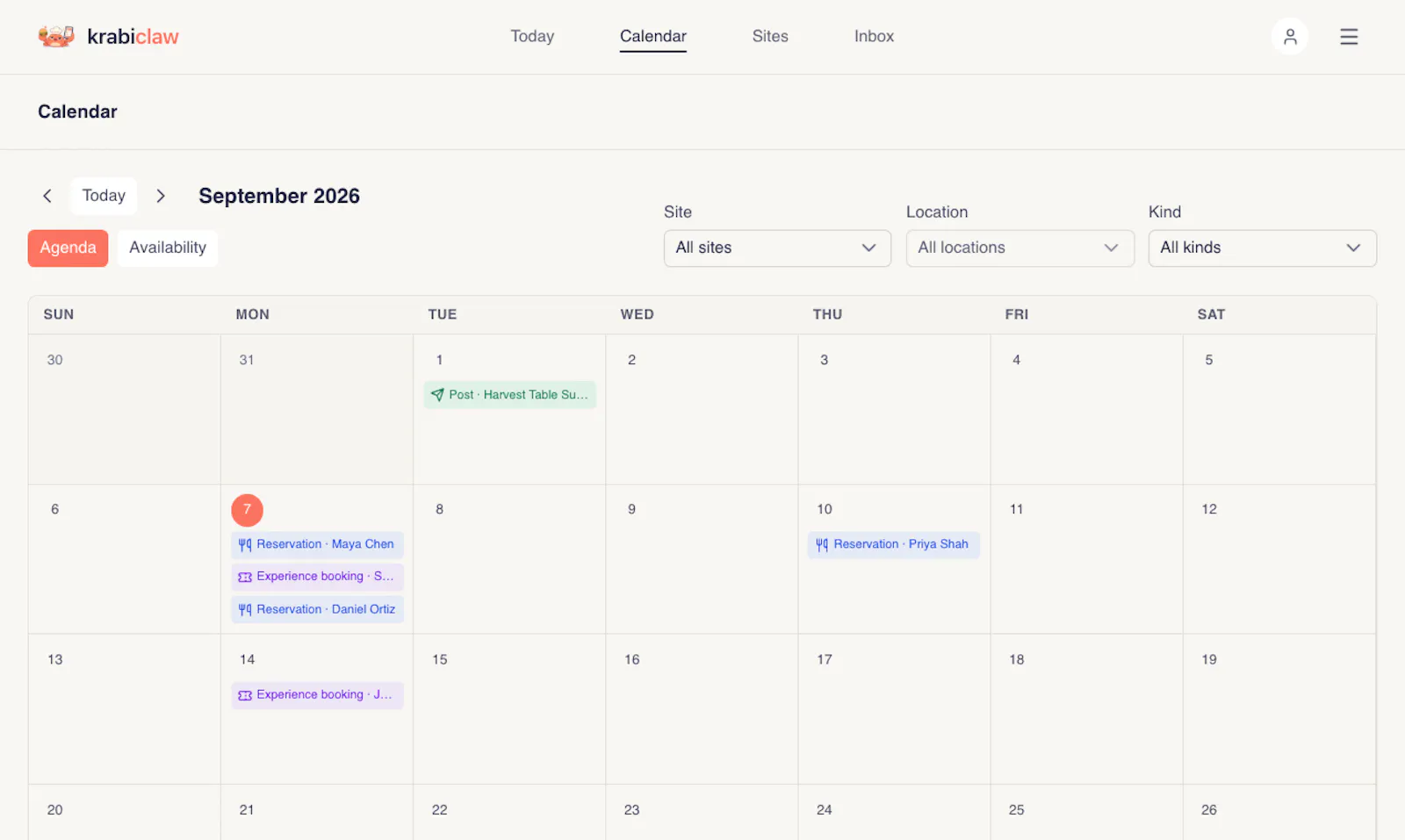Open Post Harvest Table event

(510, 395)
